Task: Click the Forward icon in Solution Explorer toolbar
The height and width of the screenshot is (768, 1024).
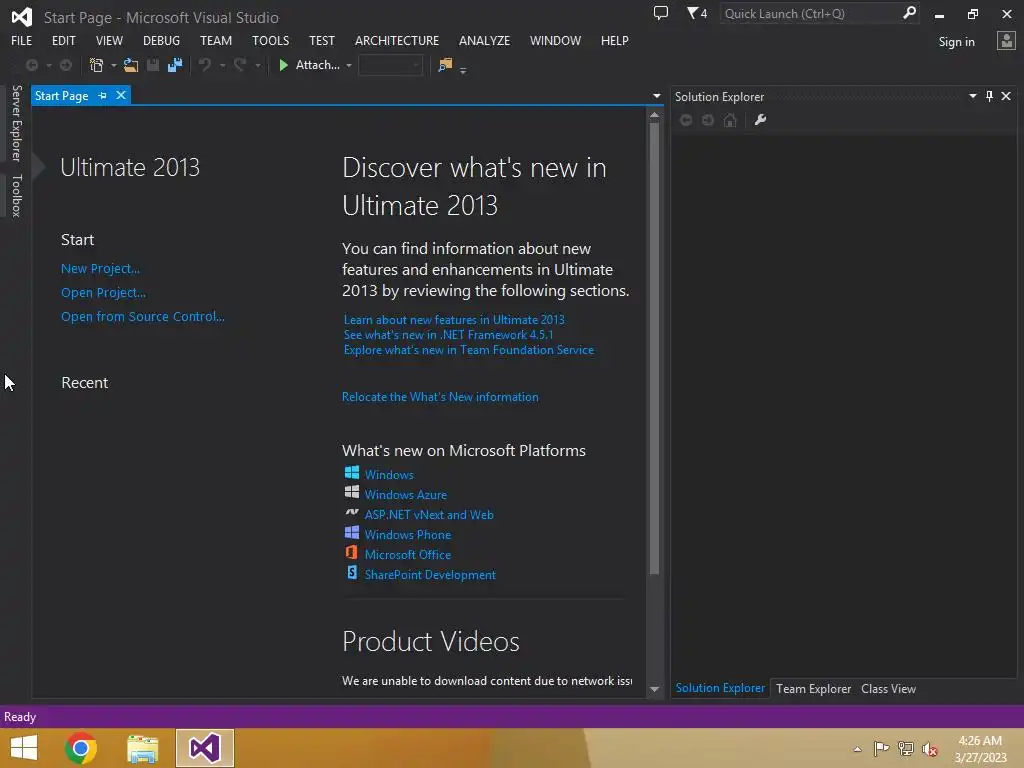Action: point(708,120)
